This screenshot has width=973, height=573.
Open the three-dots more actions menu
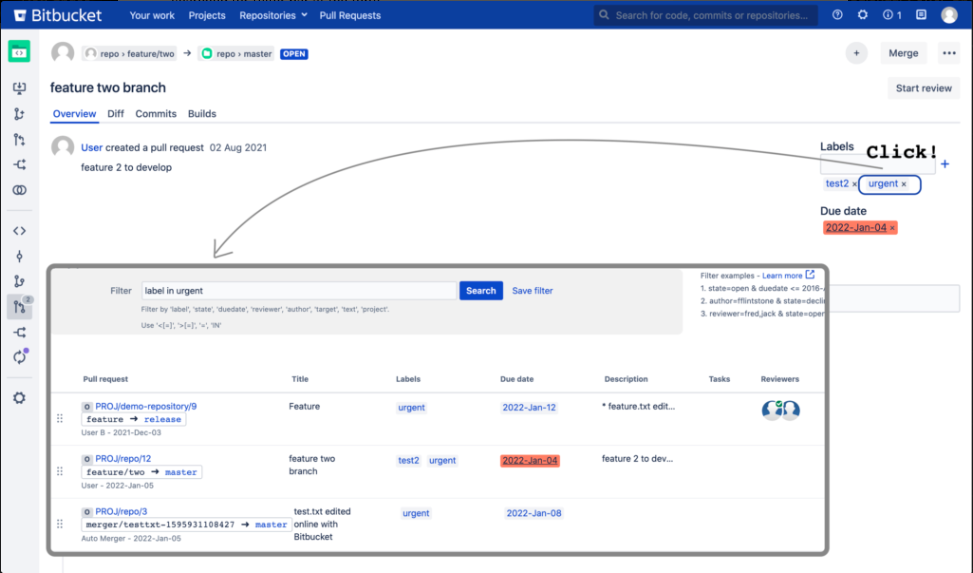tap(949, 53)
